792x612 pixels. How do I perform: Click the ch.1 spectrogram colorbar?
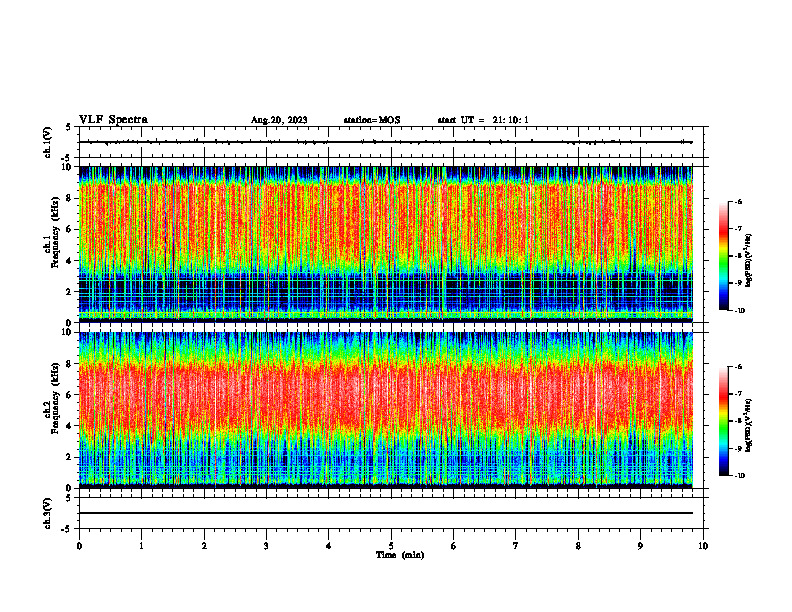pos(723,256)
